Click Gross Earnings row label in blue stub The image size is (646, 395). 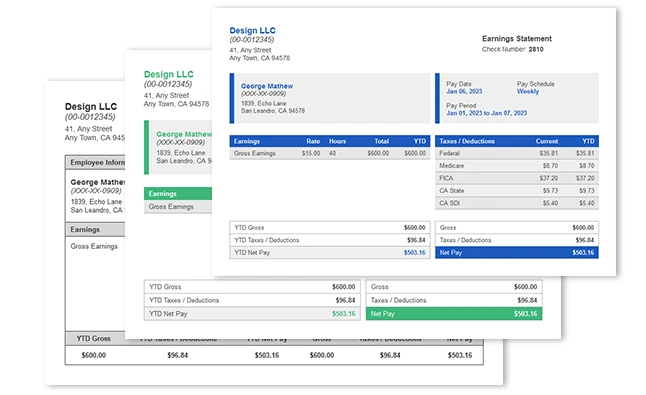255,153
